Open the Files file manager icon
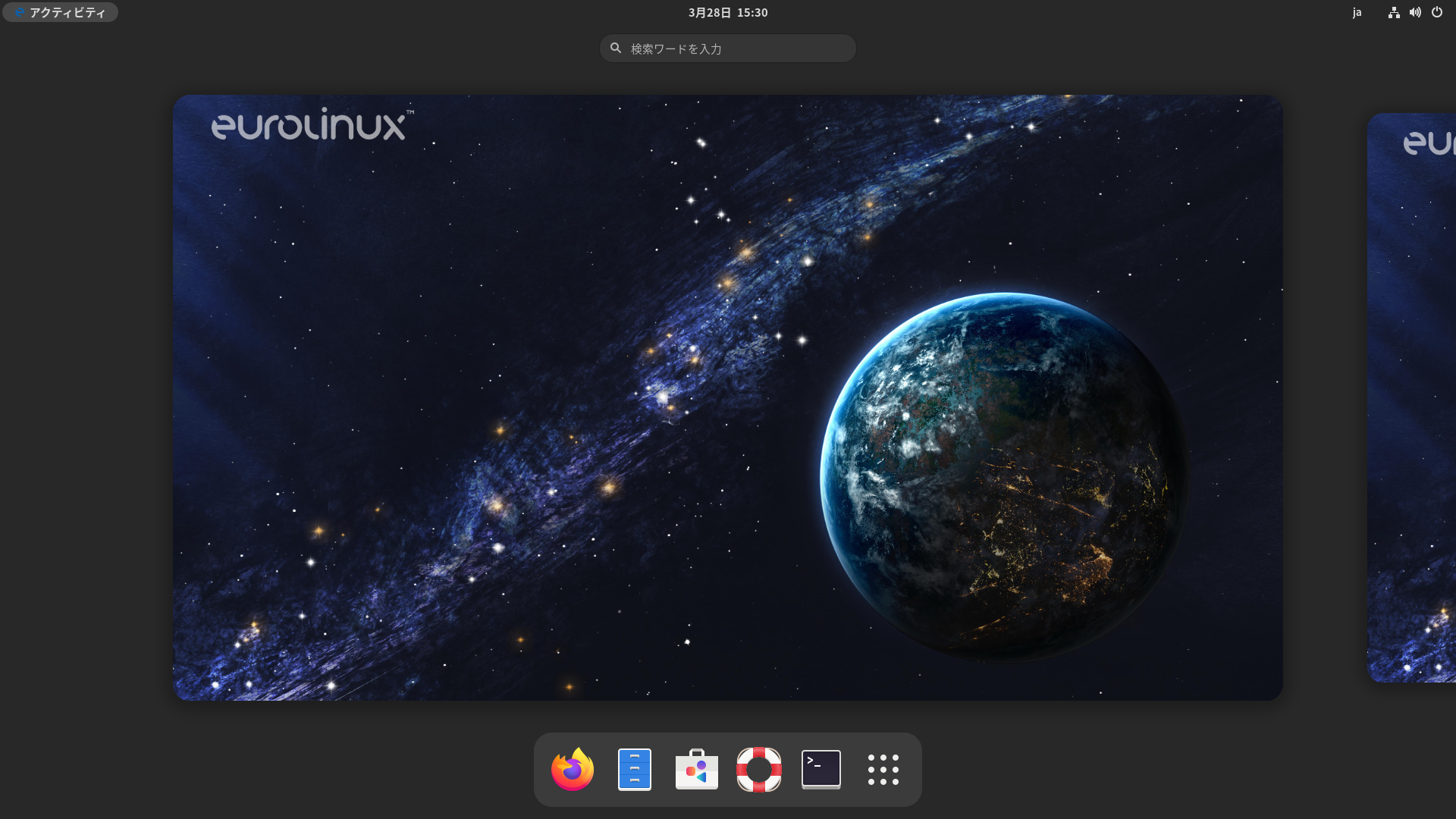The image size is (1456, 819). pyautogui.click(x=635, y=770)
